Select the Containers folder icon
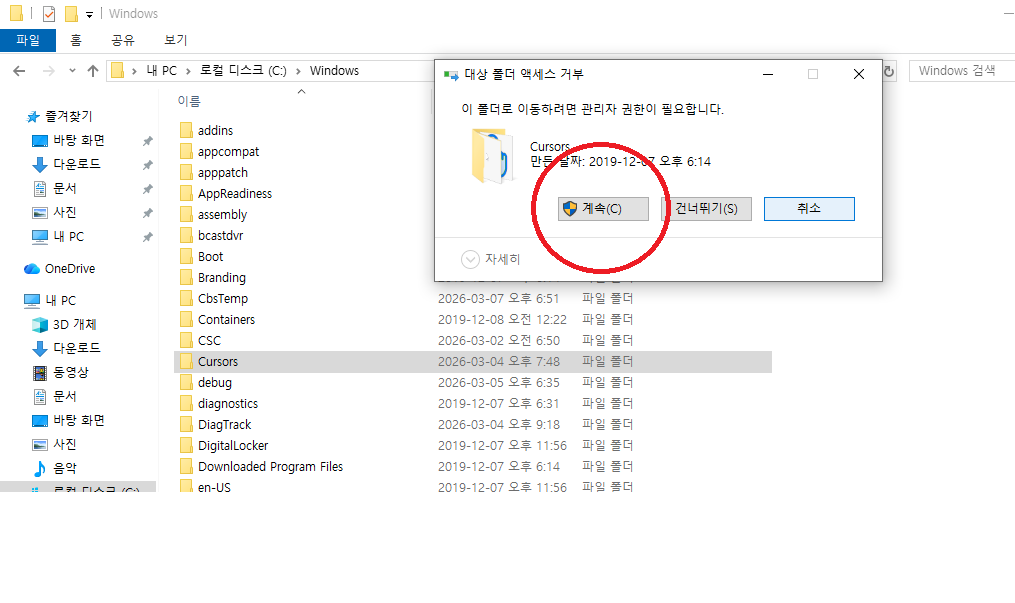 [186, 320]
